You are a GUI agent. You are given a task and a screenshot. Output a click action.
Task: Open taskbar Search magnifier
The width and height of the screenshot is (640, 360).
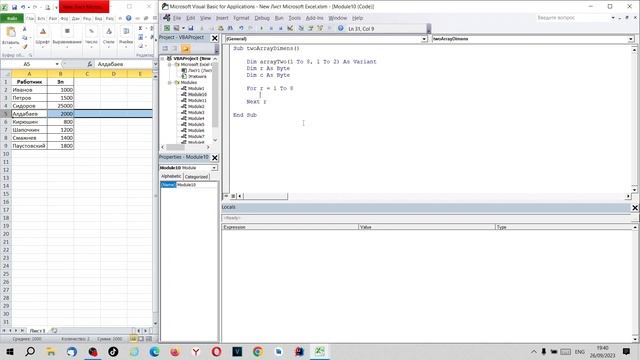click(30, 351)
